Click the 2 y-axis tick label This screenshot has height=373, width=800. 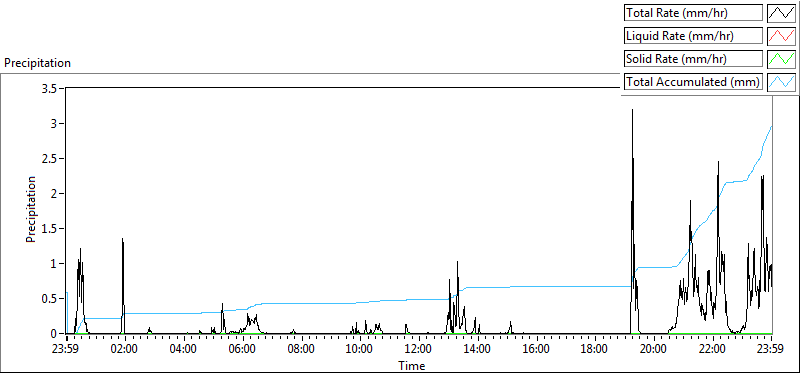pyautogui.click(x=55, y=193)
